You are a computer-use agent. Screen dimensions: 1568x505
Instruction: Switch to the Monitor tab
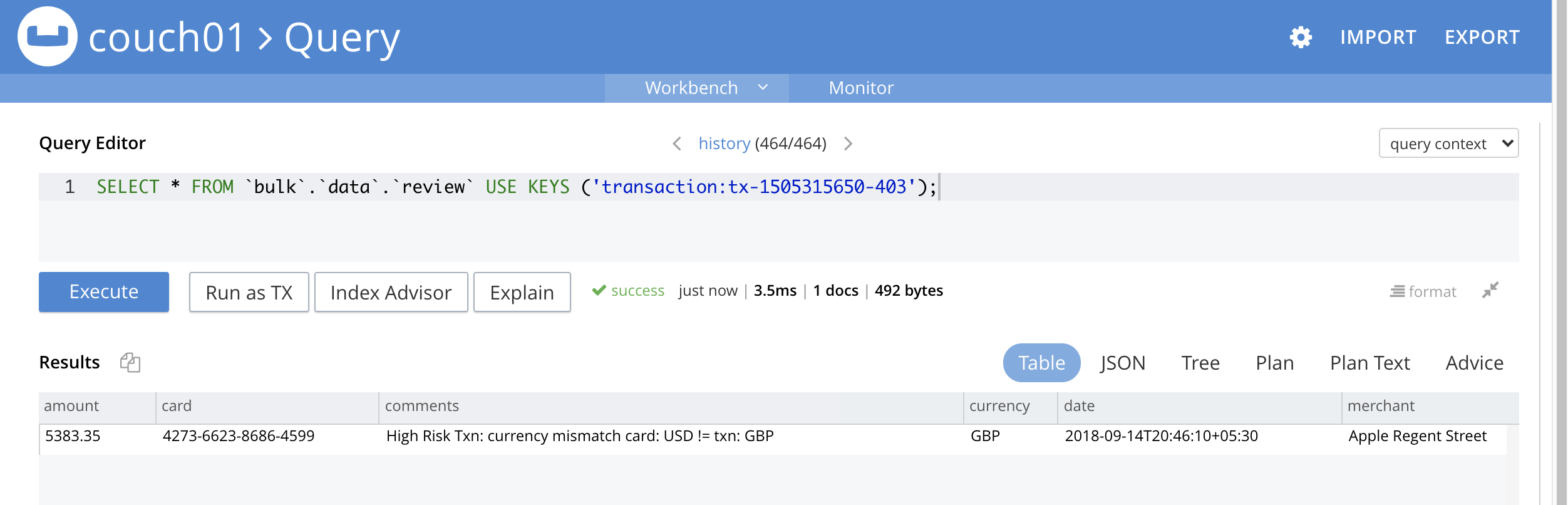click(860, 88)
